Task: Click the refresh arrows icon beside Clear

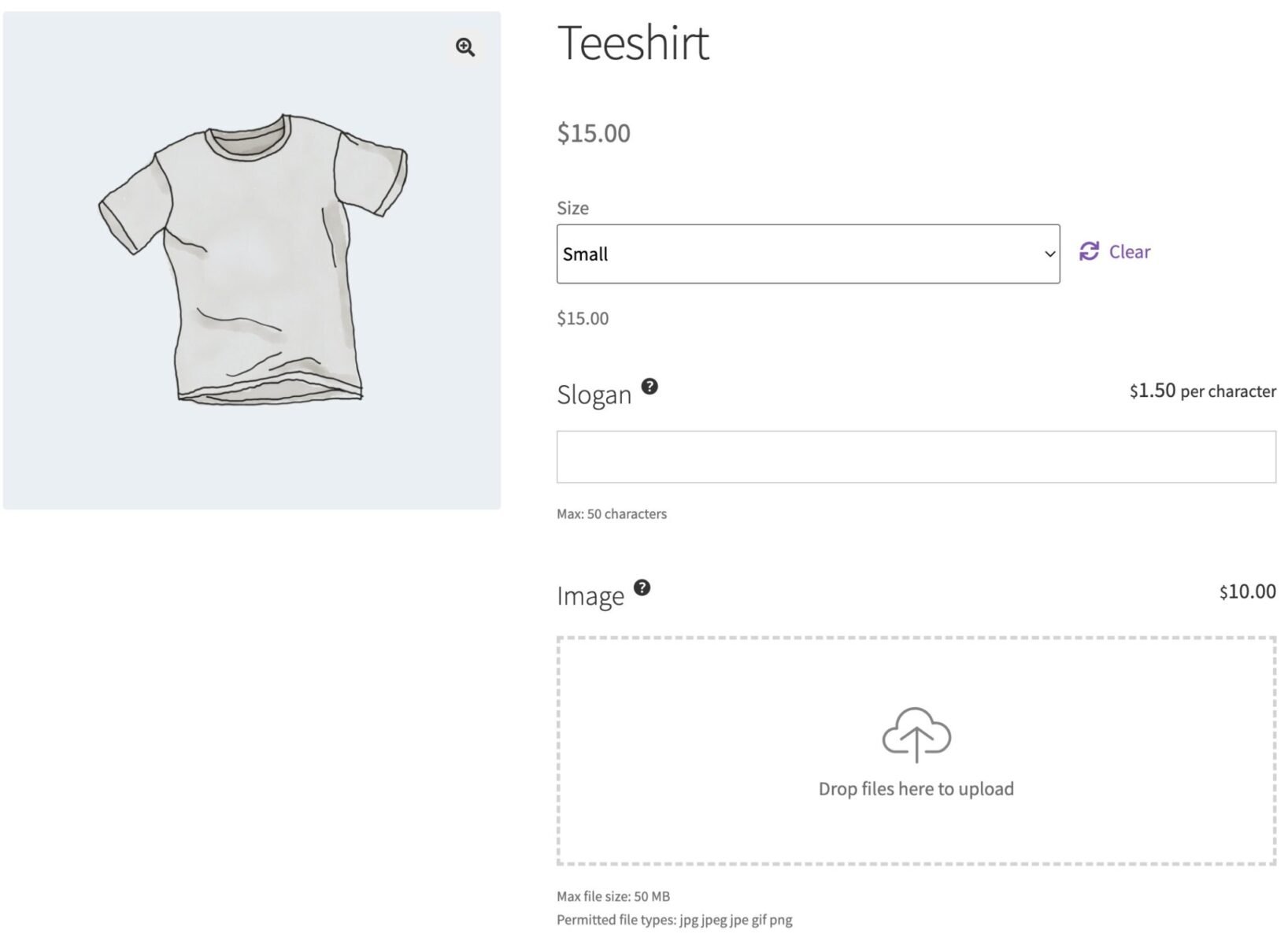Action: tap(1090, 252)
